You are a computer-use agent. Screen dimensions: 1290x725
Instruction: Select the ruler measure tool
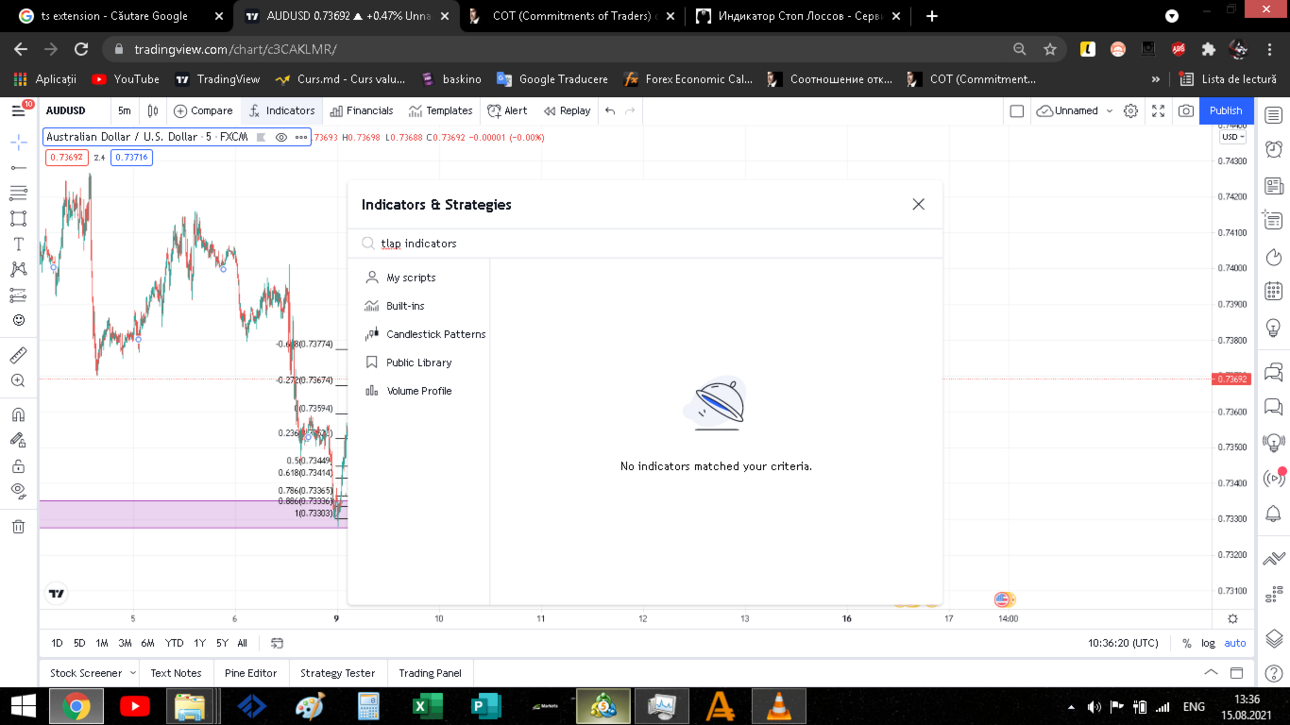pyautogui.click(x=18, y=355)
